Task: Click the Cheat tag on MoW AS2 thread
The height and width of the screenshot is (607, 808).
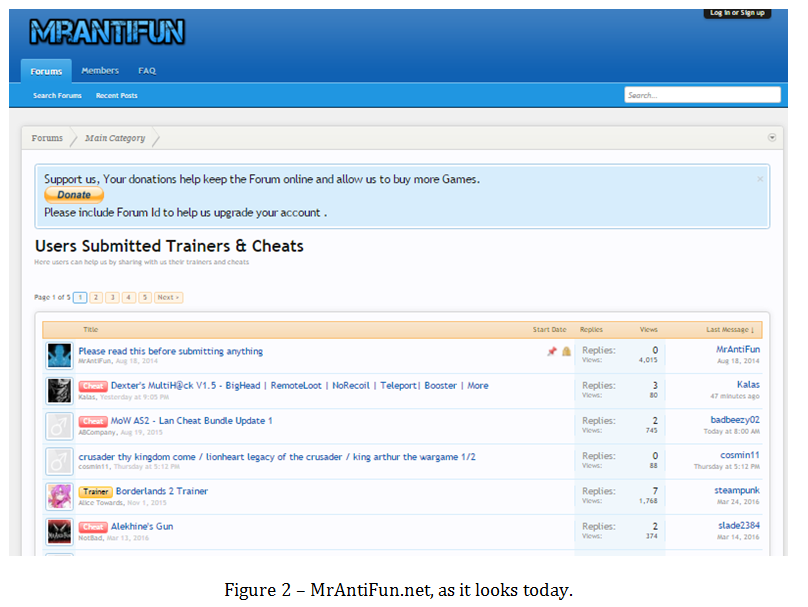Action: pyautogui.click(x=93, y=421)
